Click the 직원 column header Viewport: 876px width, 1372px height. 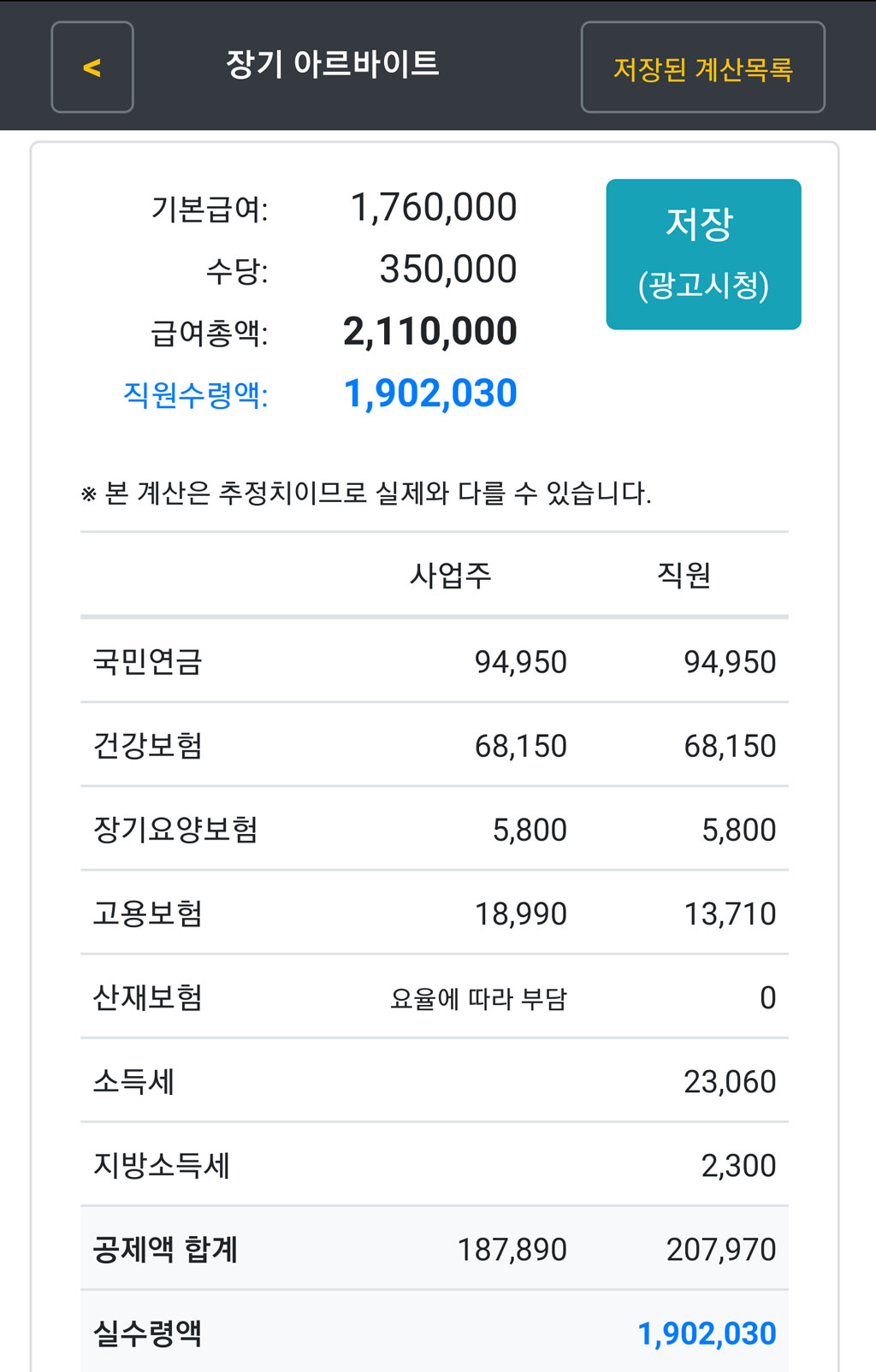[x=684, y=575]
